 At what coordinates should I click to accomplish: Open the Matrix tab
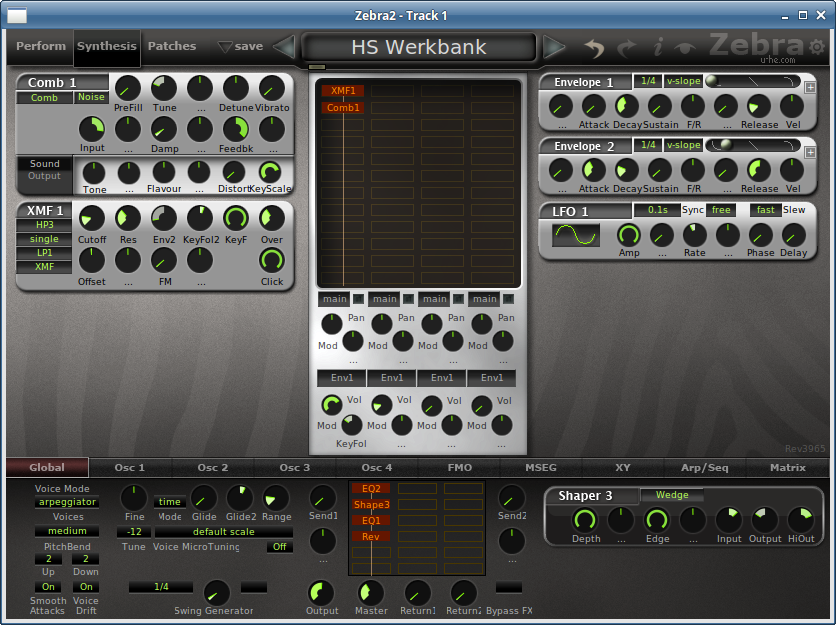click(x=787, y=468)
